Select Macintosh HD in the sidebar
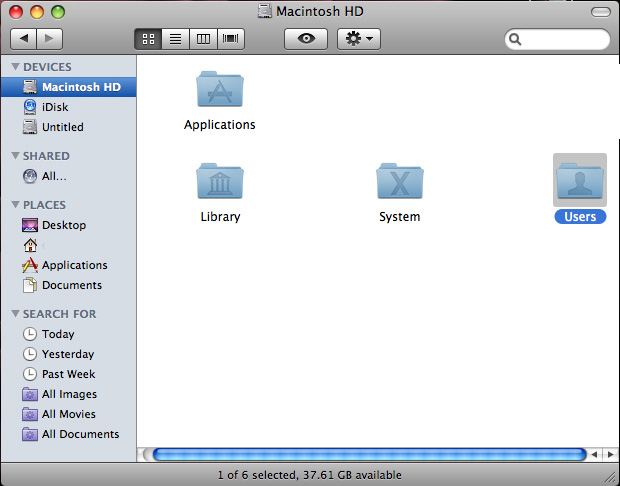Screen dimensions: 620x486 68,87
